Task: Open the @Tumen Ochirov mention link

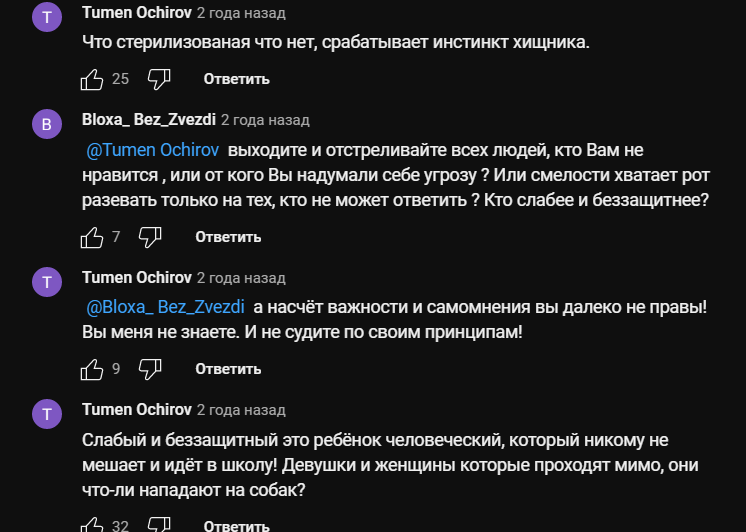Action: click(x=154, y=152)
